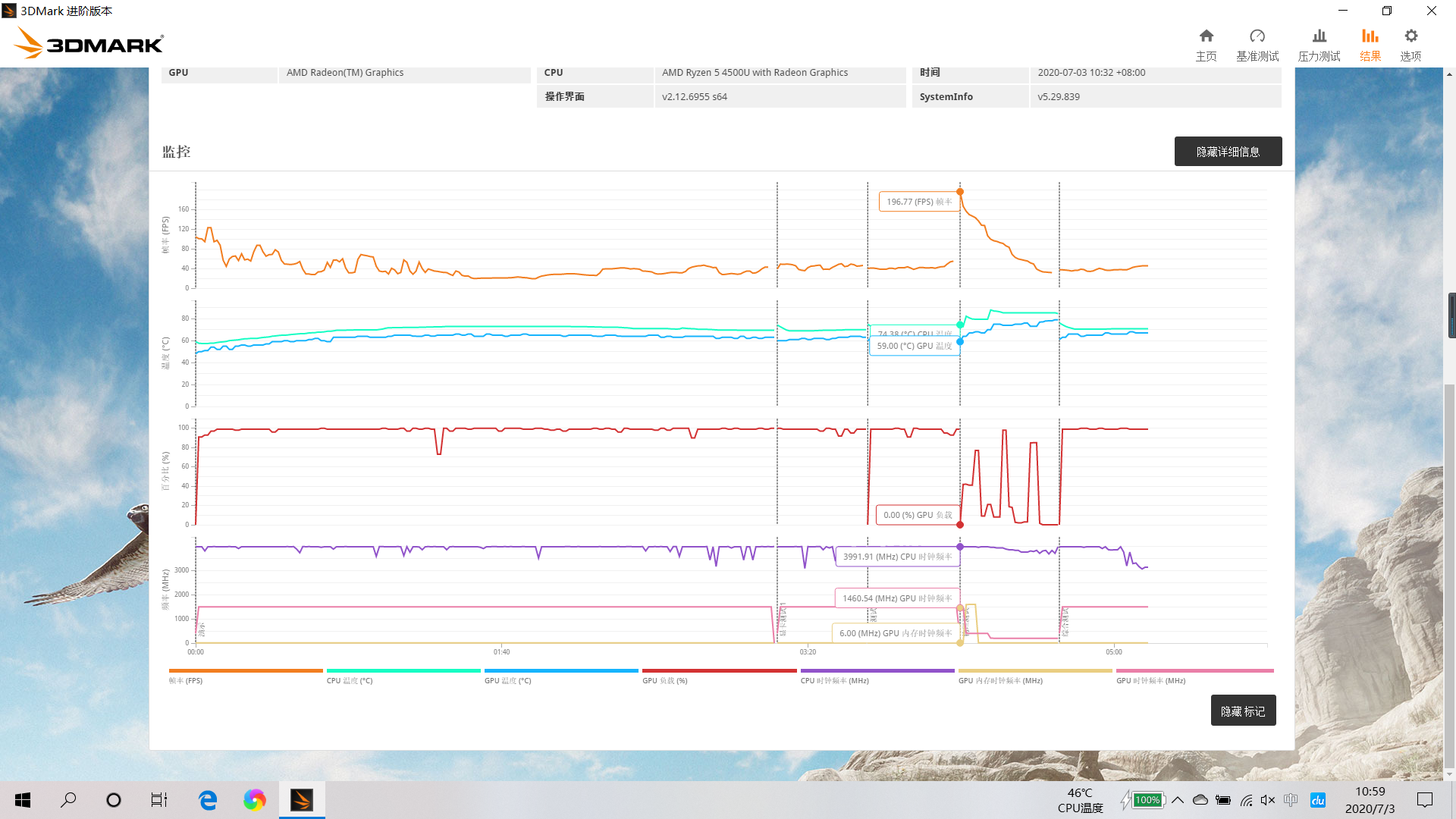Switch to the 结果 results tab

[x=1370, y=45]
